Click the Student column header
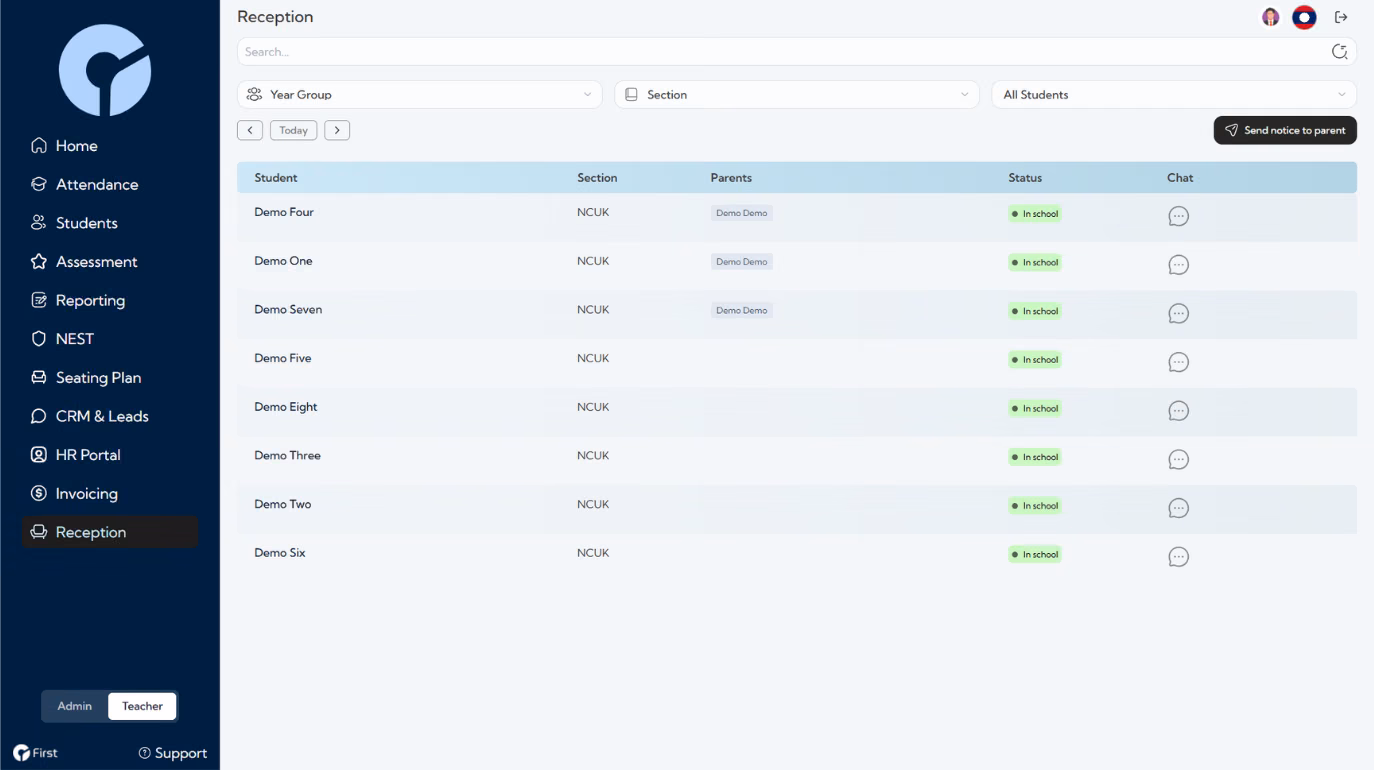The image size is (1374, 770). (276, 178)
